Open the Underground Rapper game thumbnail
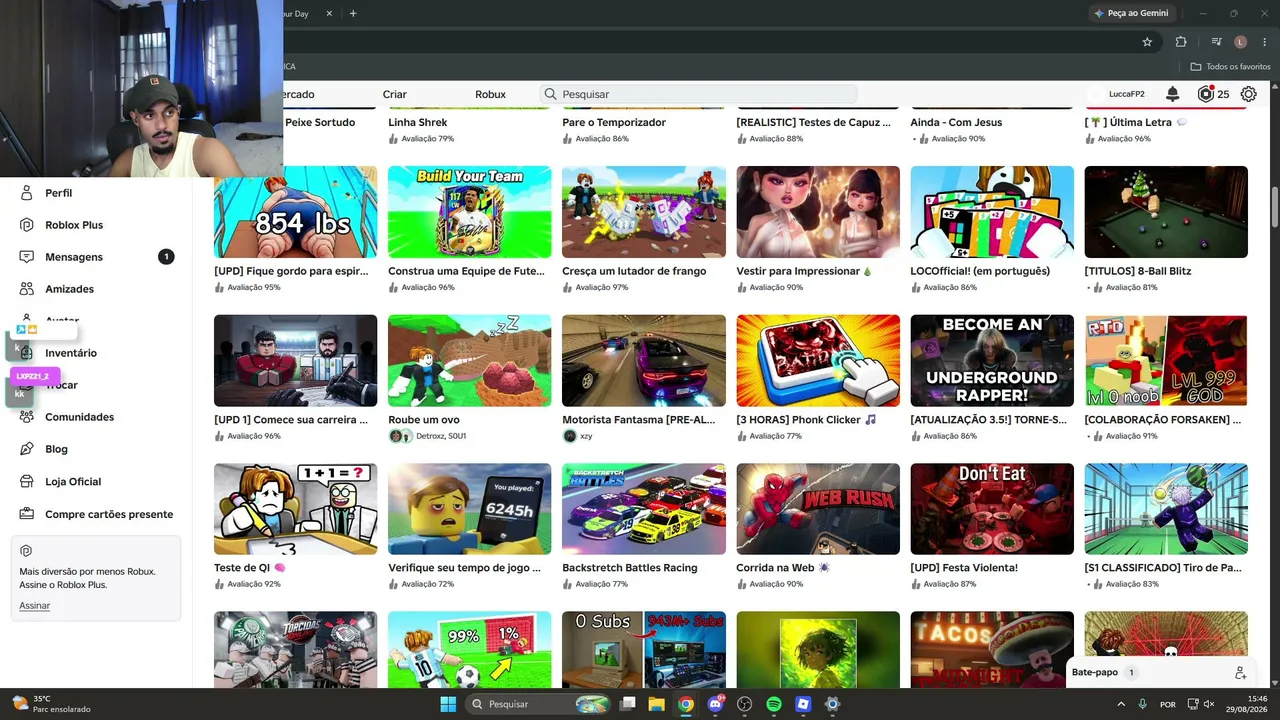 [x=992, y=361]
